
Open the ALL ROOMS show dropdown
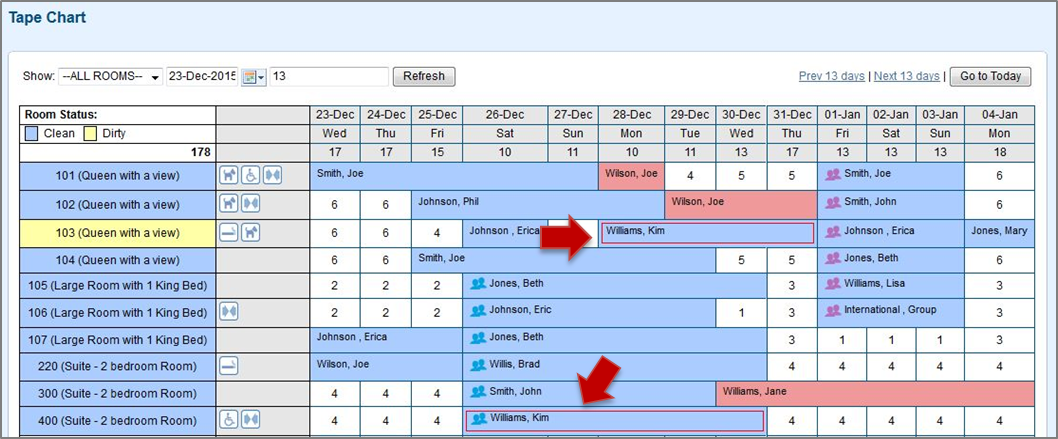(x=111, y=77)
